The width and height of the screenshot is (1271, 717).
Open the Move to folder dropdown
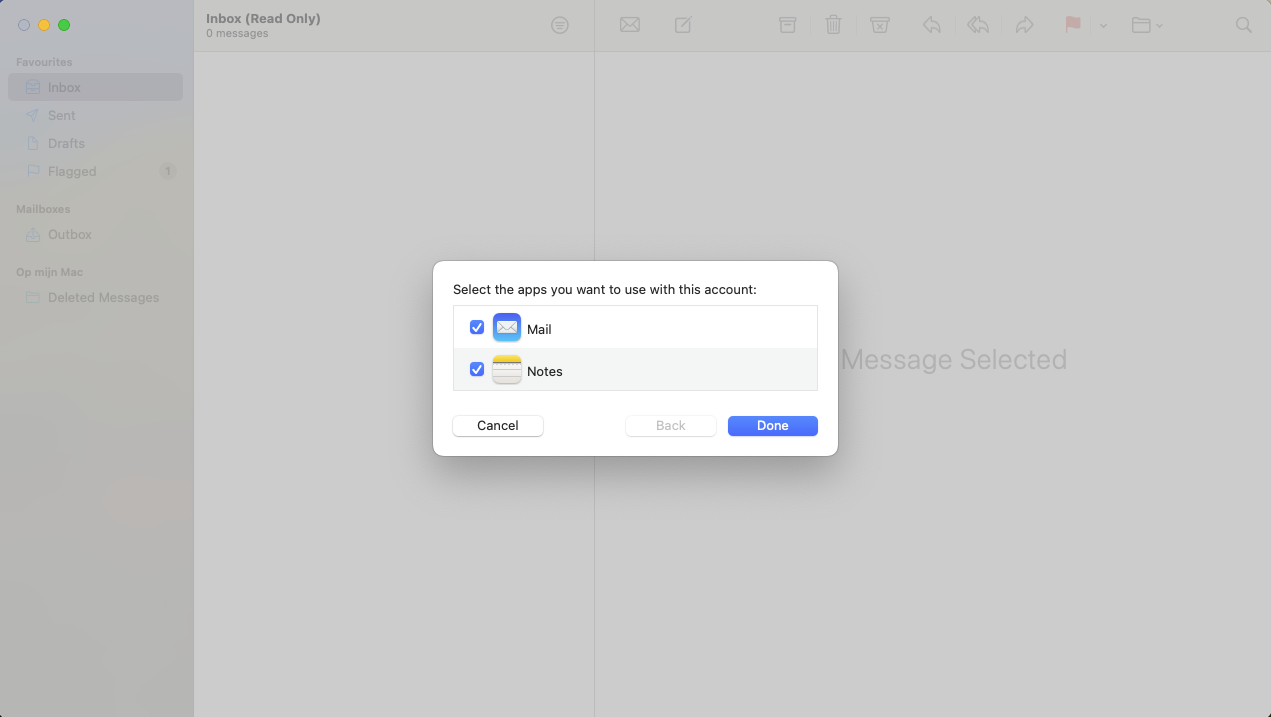pyautogui.click(x=1146, y=25)
